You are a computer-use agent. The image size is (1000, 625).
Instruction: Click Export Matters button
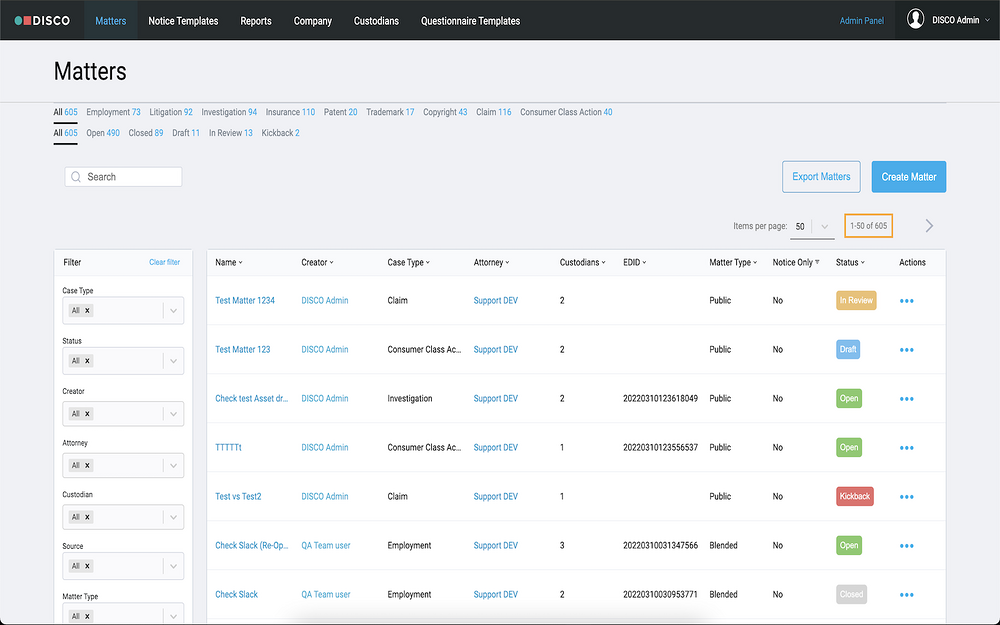821,177
